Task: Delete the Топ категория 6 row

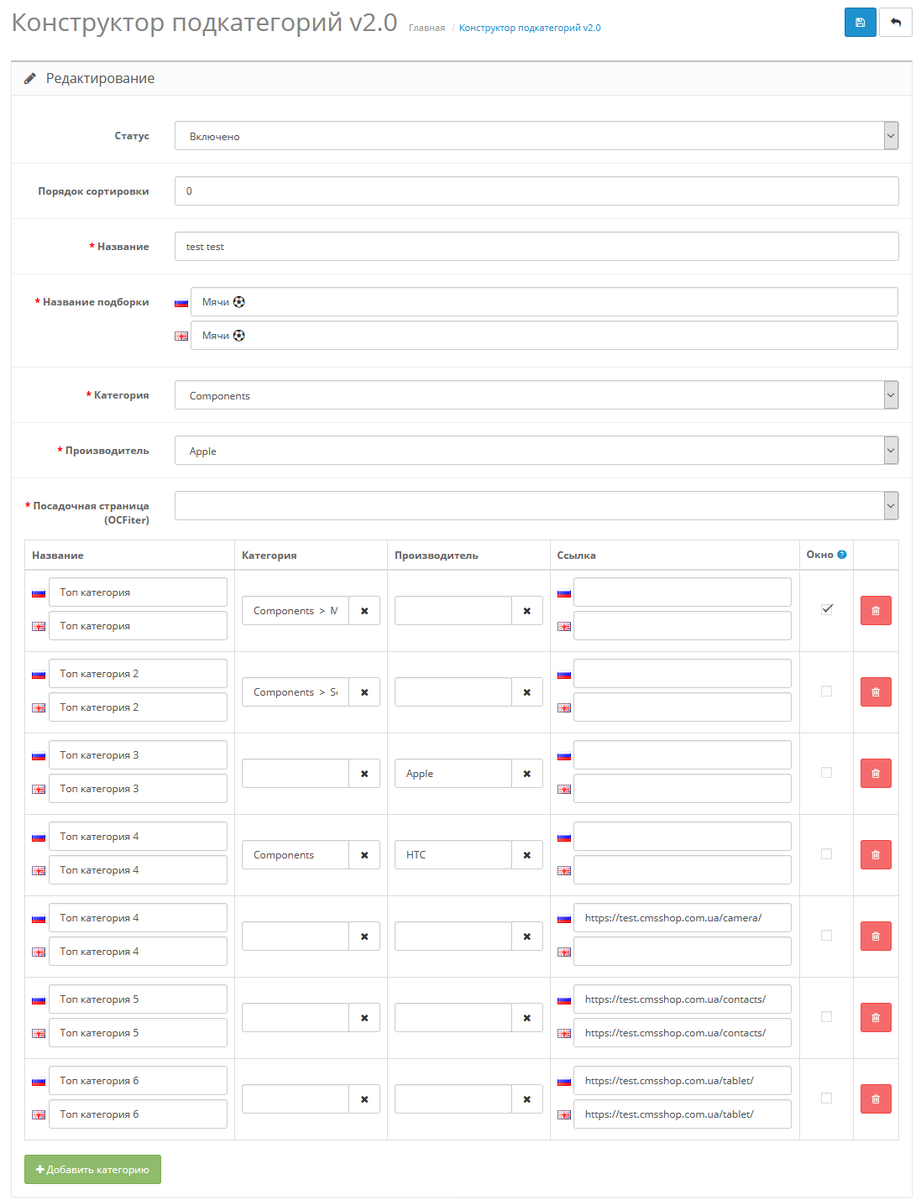Action: [875, 1099]
